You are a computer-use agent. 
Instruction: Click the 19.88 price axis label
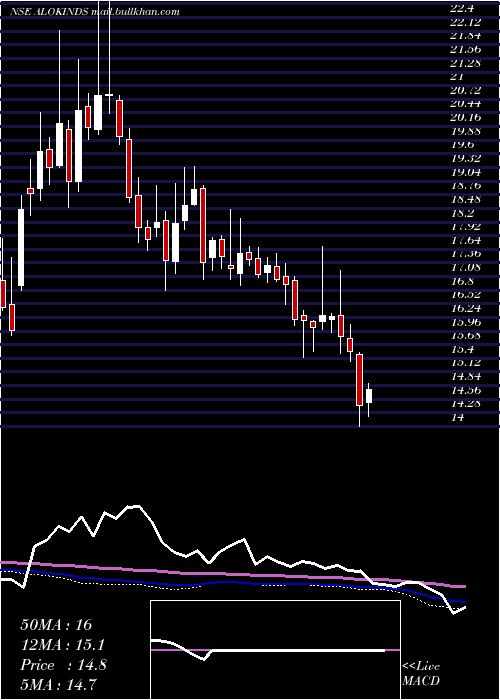pos(465,131)
